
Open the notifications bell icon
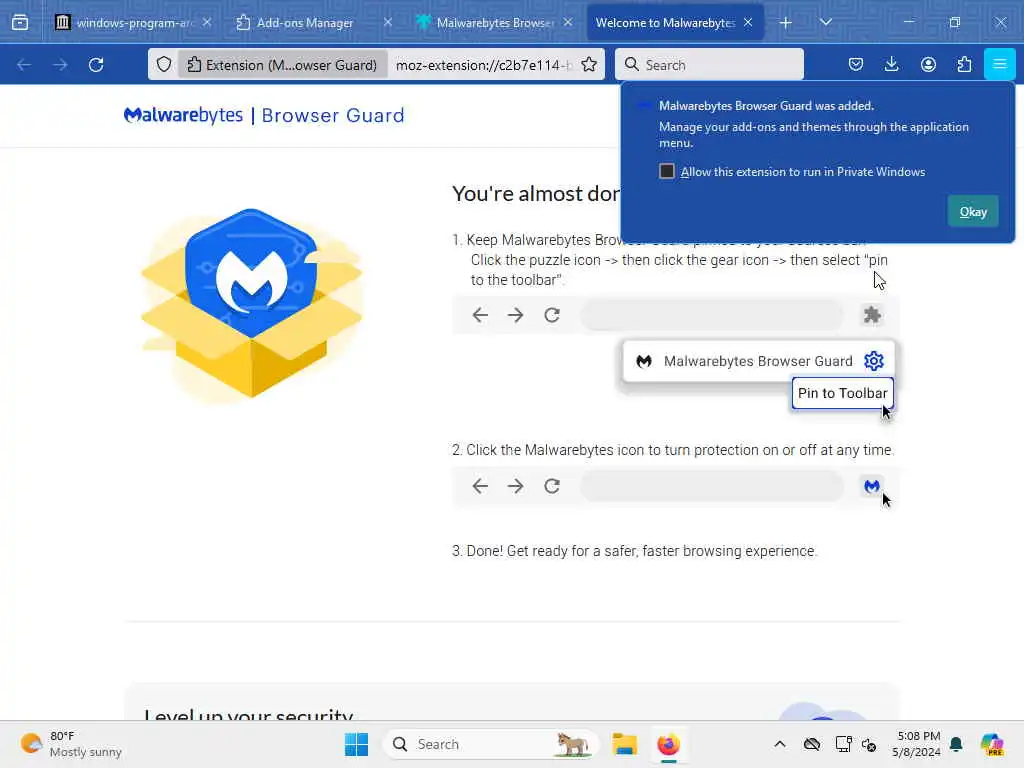click(x=956, y=744)
